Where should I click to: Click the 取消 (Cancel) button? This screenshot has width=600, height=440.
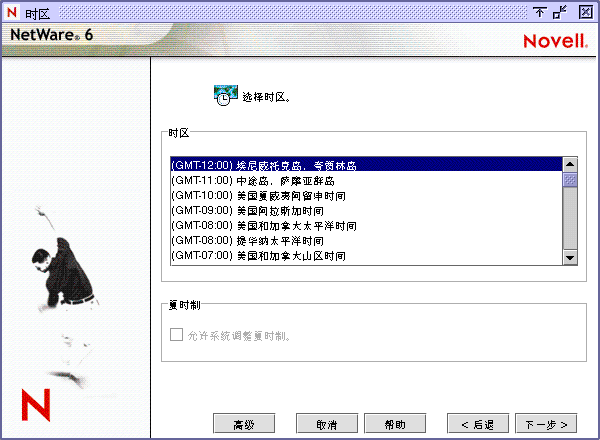point(327,424)
